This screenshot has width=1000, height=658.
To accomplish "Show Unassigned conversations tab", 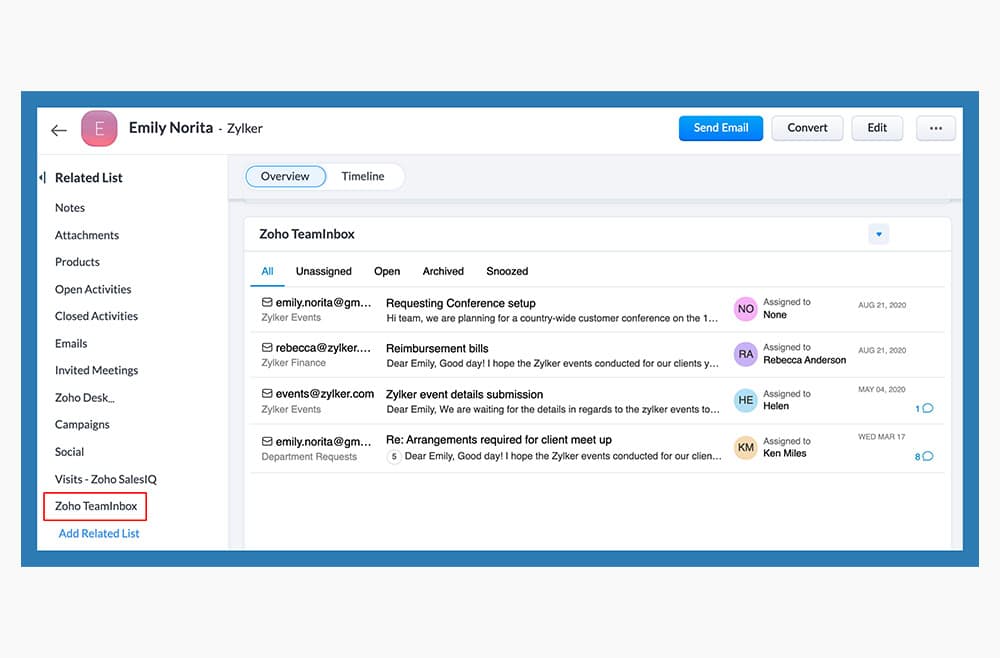I will pyautogui.click(x=323, y=271).
